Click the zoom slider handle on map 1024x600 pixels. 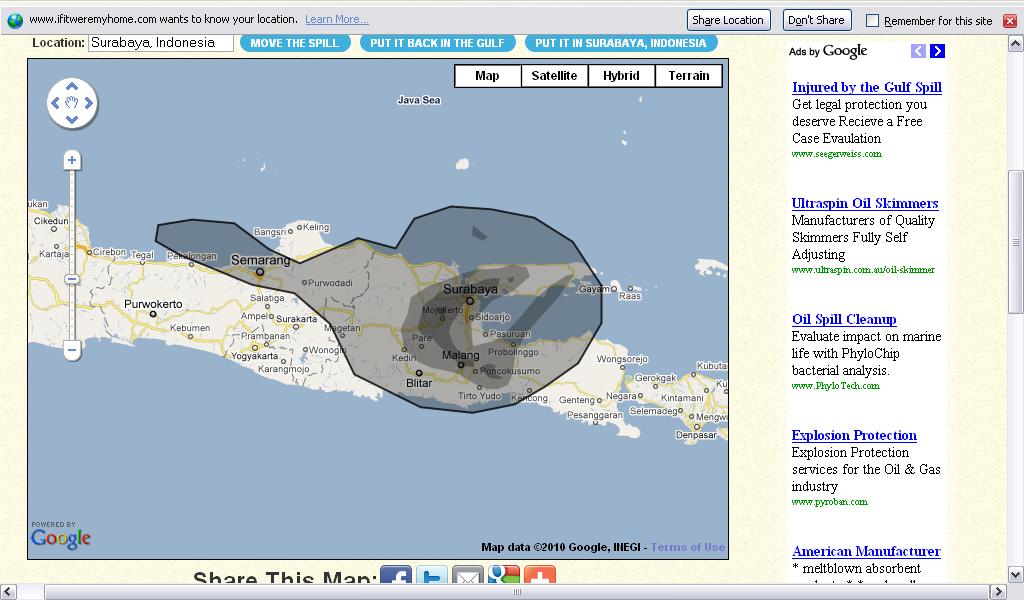[x=72, y=279]
